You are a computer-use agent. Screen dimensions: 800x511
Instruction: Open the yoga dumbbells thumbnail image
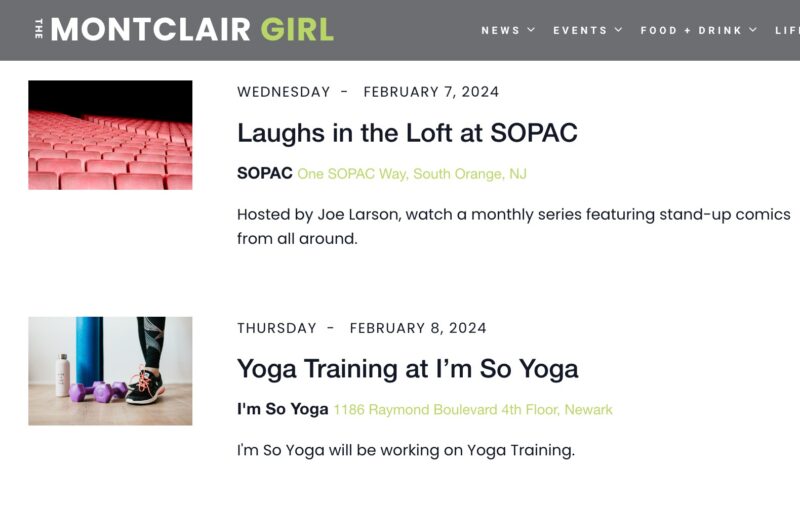coord(110,371)
